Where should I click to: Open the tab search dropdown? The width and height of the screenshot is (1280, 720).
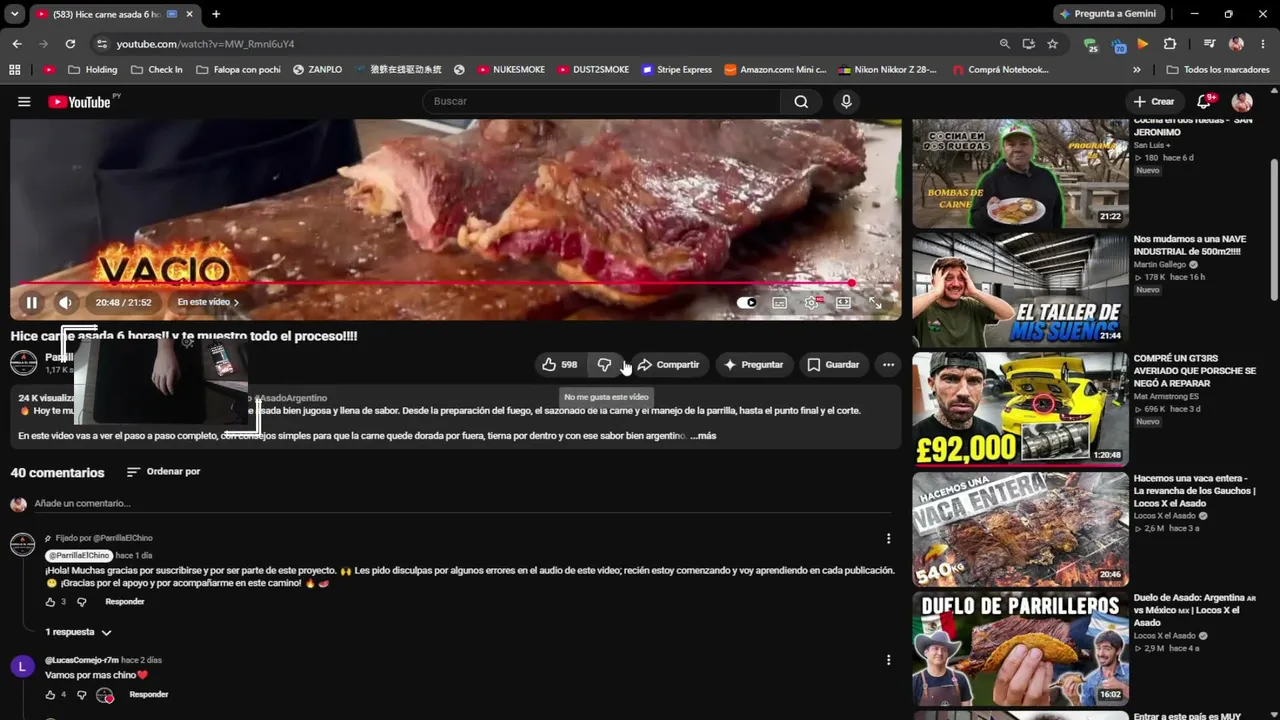point(14,14)
